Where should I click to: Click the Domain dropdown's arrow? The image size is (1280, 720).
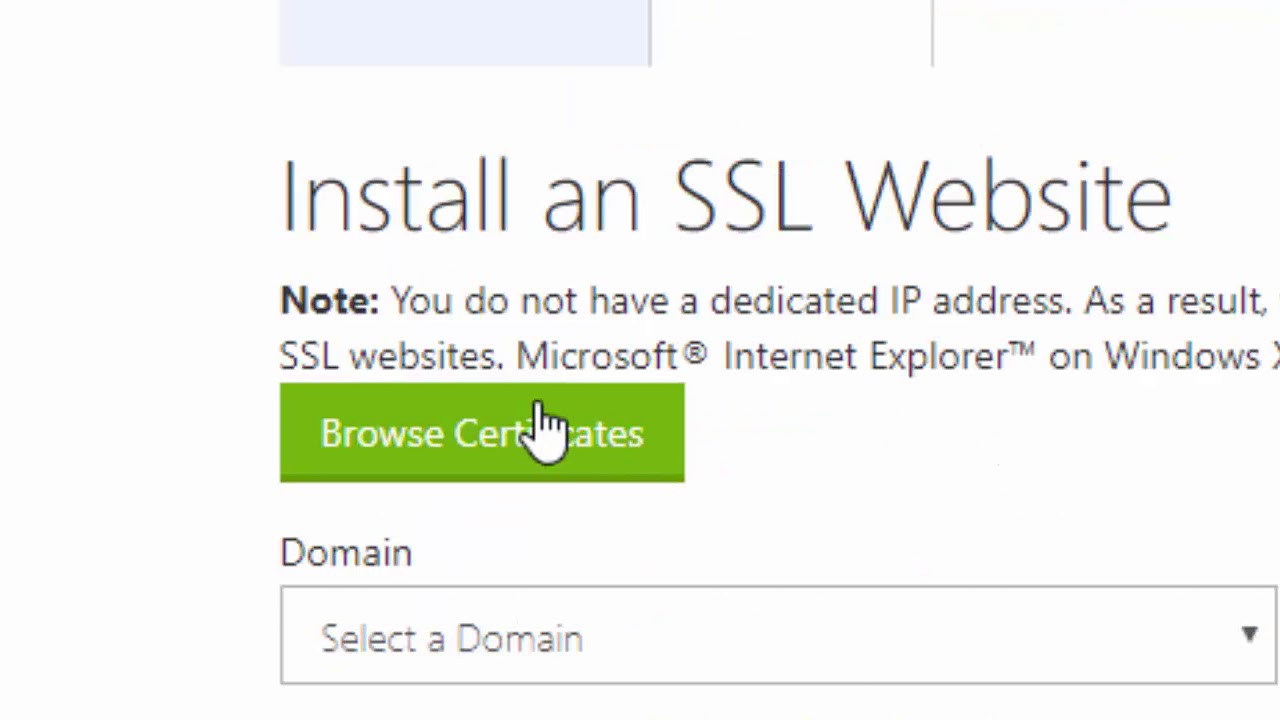click(x=1249, y=634)
